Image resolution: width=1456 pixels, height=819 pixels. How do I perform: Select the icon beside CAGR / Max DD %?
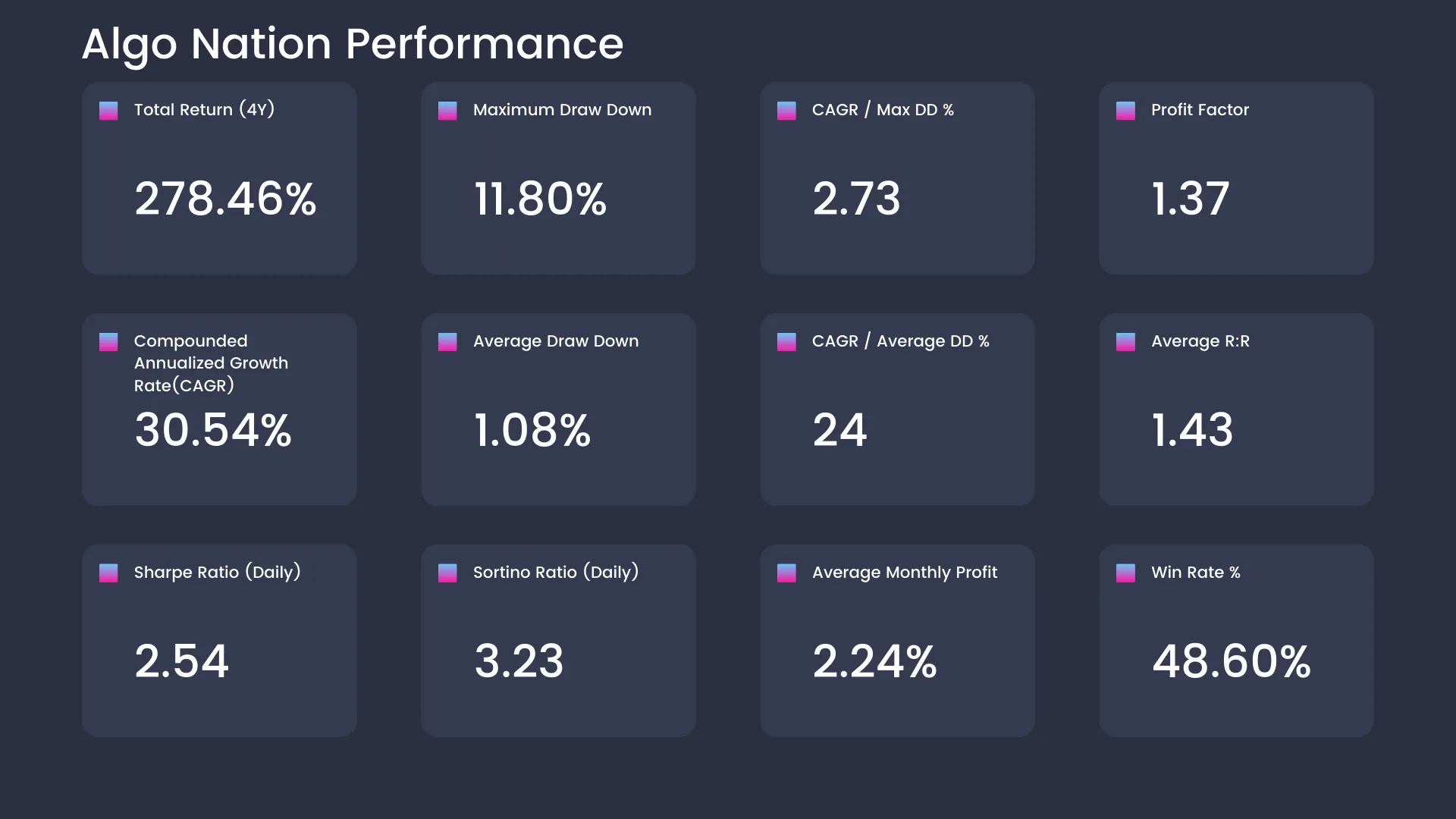click(786, 111)
